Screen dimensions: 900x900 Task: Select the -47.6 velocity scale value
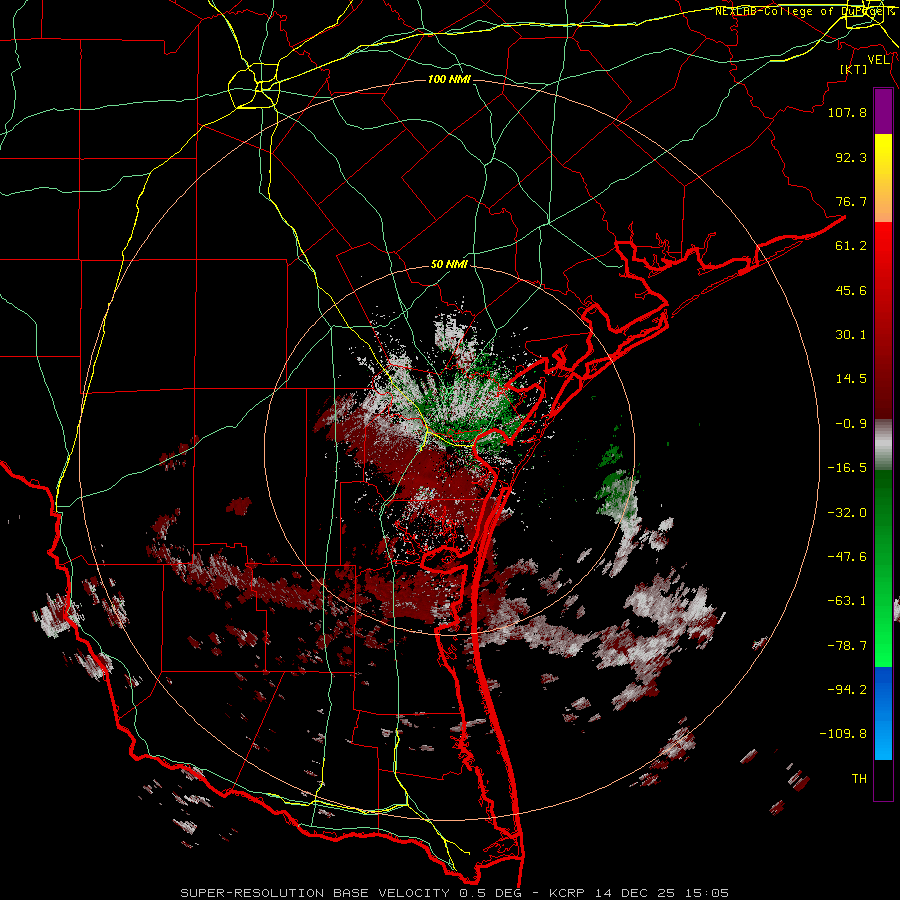tap(847, 557)
